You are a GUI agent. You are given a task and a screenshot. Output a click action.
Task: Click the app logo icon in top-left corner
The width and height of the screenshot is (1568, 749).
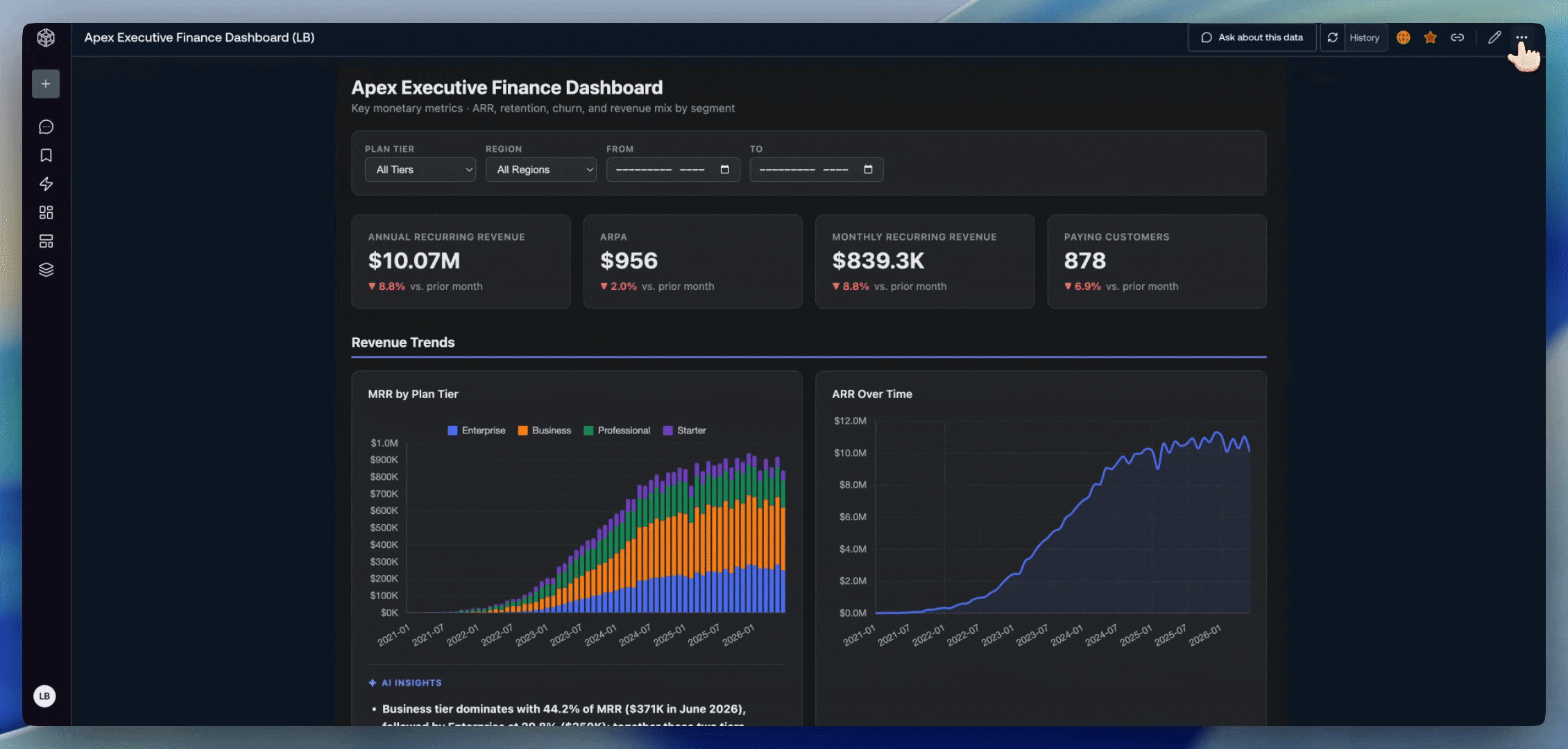pyautogui.click(x=46, y=37)
